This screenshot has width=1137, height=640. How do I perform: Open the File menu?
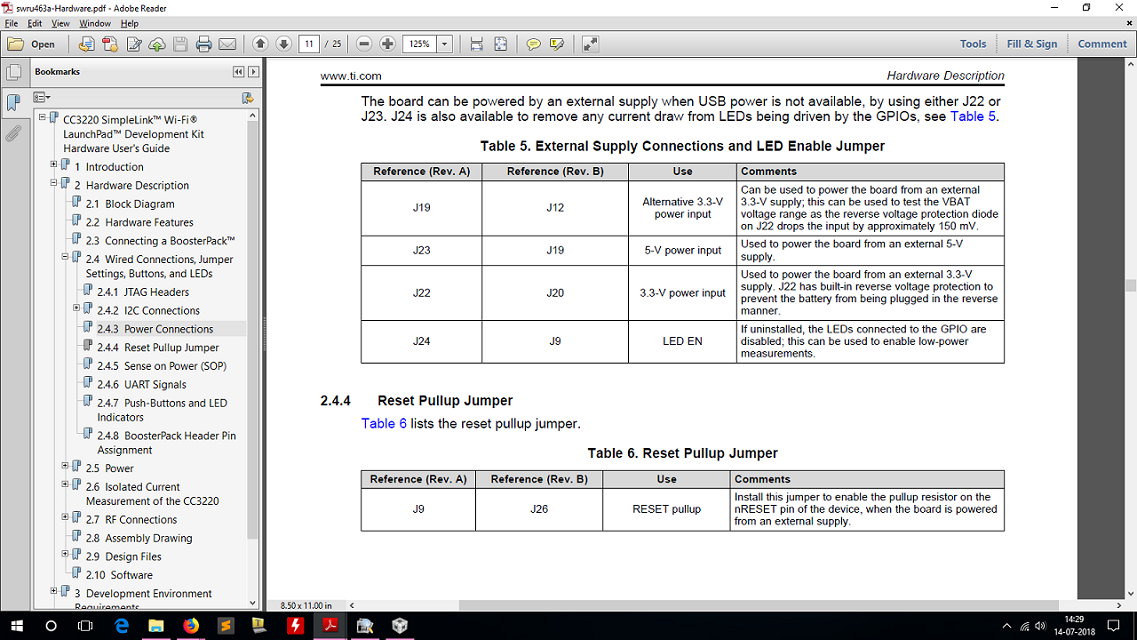11,24
